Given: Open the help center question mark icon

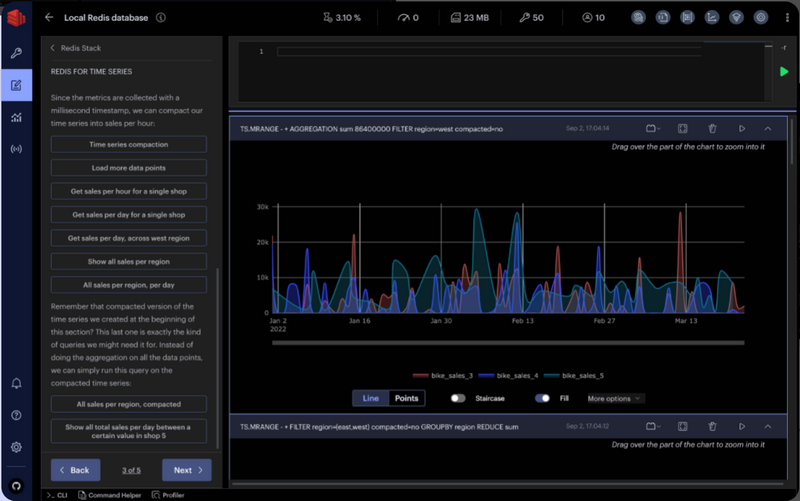Looking at the screenshot, I should pos(16,415).
